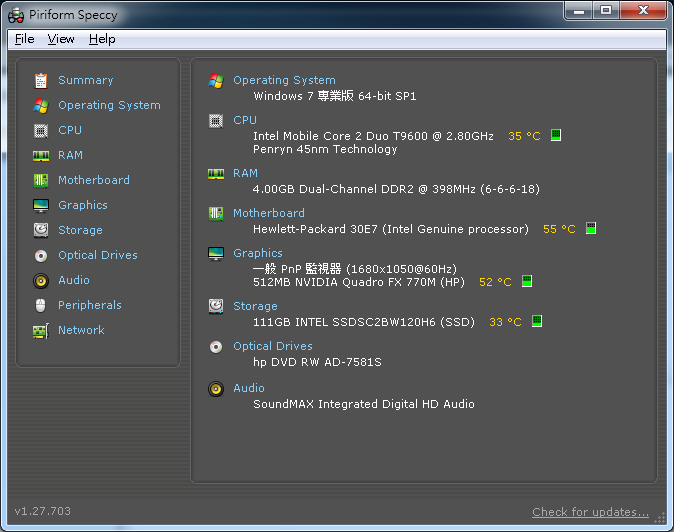Click the Peripherals mouse icon in sidebar
Screen dimensions: 674x532
tap(40, 306)
